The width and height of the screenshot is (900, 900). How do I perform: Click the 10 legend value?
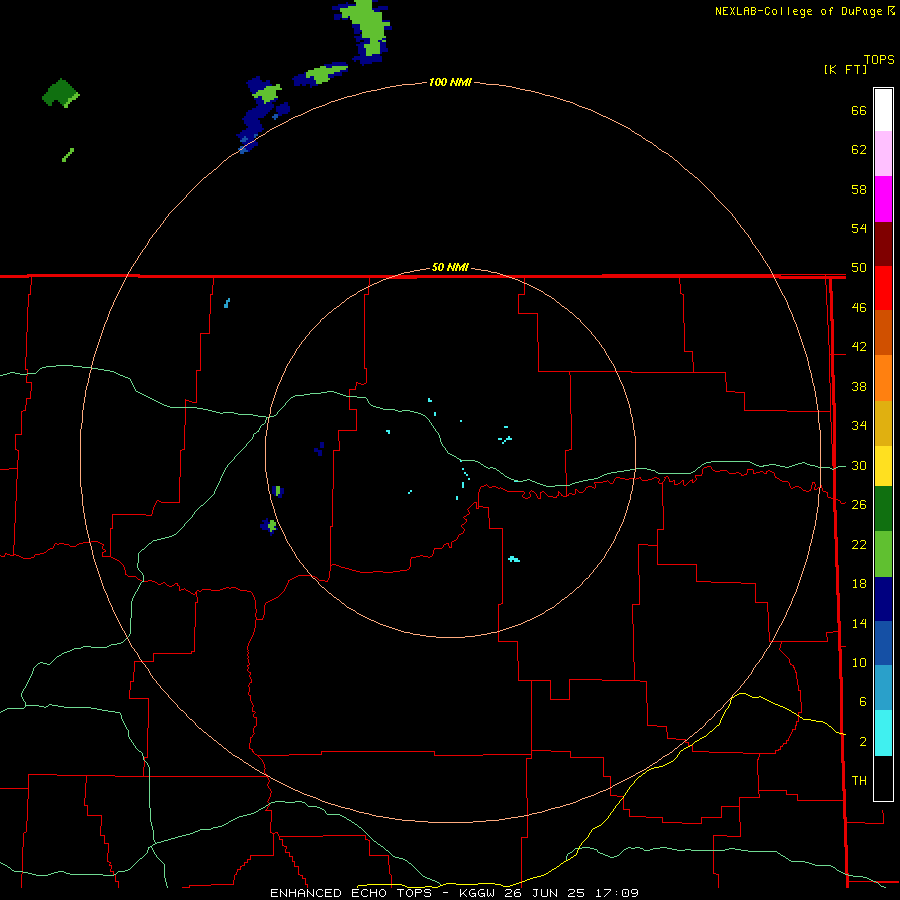point(859,662)
